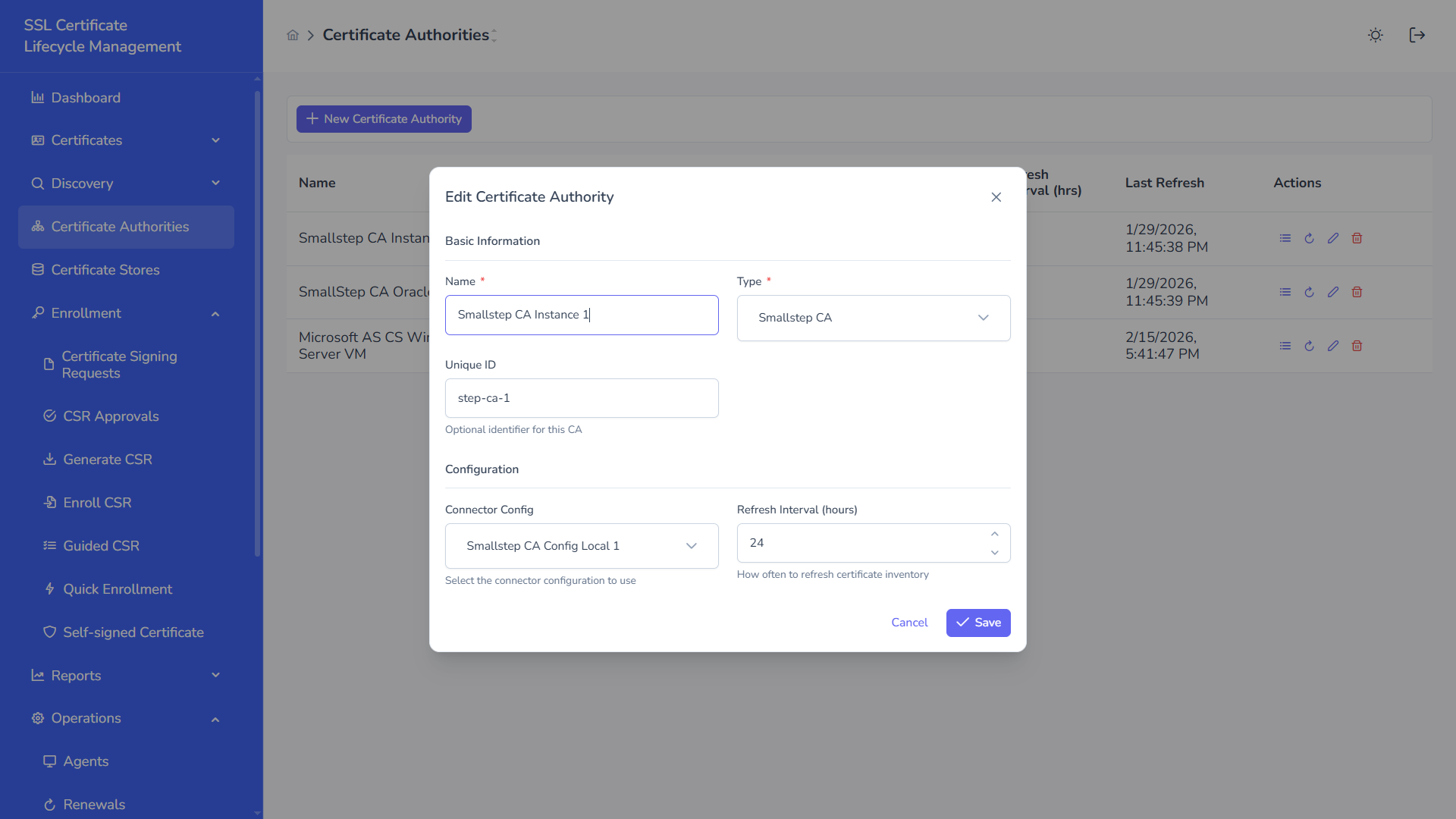Cancel editing the certificate authority
Viewport: 1456px width, 819px height.
click(908, 623)
